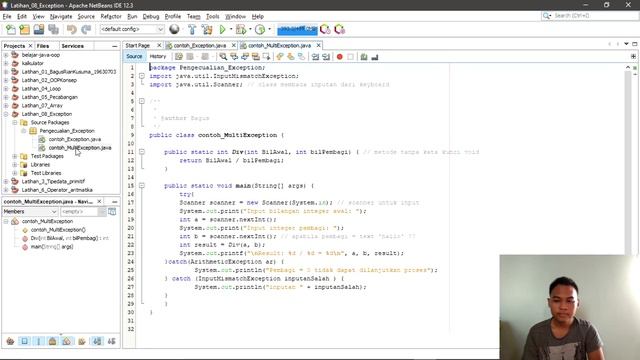Screen dimensions: 640x360
Task: Open the Run Project dropdown arrow
Action: (x=231, y=29)
